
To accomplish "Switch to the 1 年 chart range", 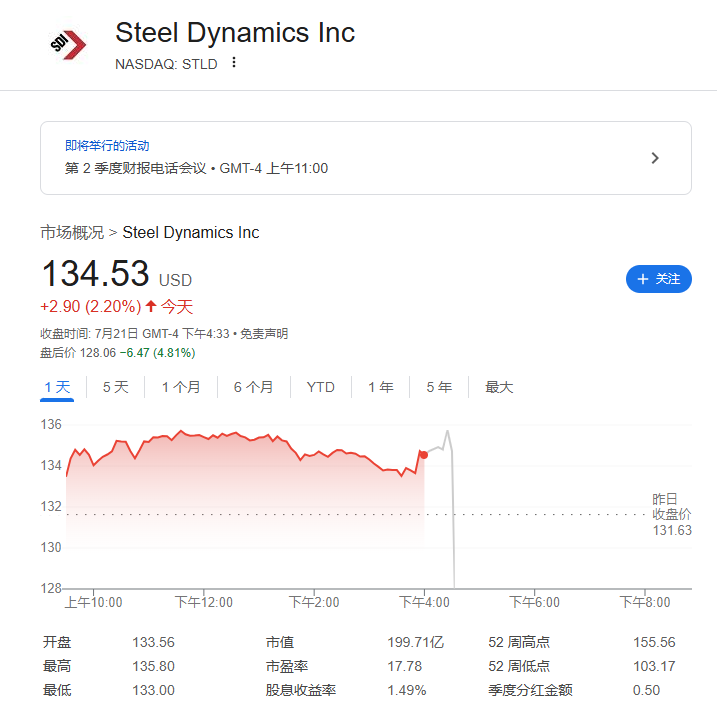I will click(x=380, y=387).
